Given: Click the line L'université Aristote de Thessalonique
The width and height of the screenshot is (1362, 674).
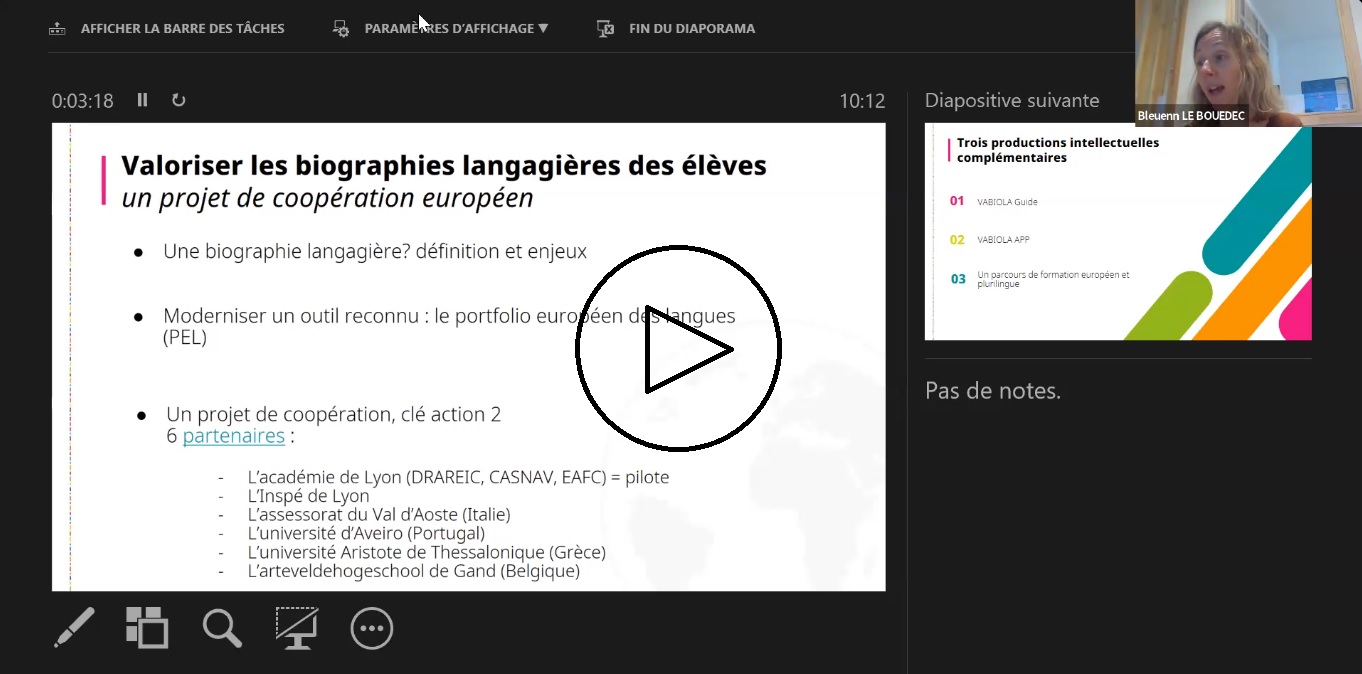Looking at the screenshot, I should (426, 553).
